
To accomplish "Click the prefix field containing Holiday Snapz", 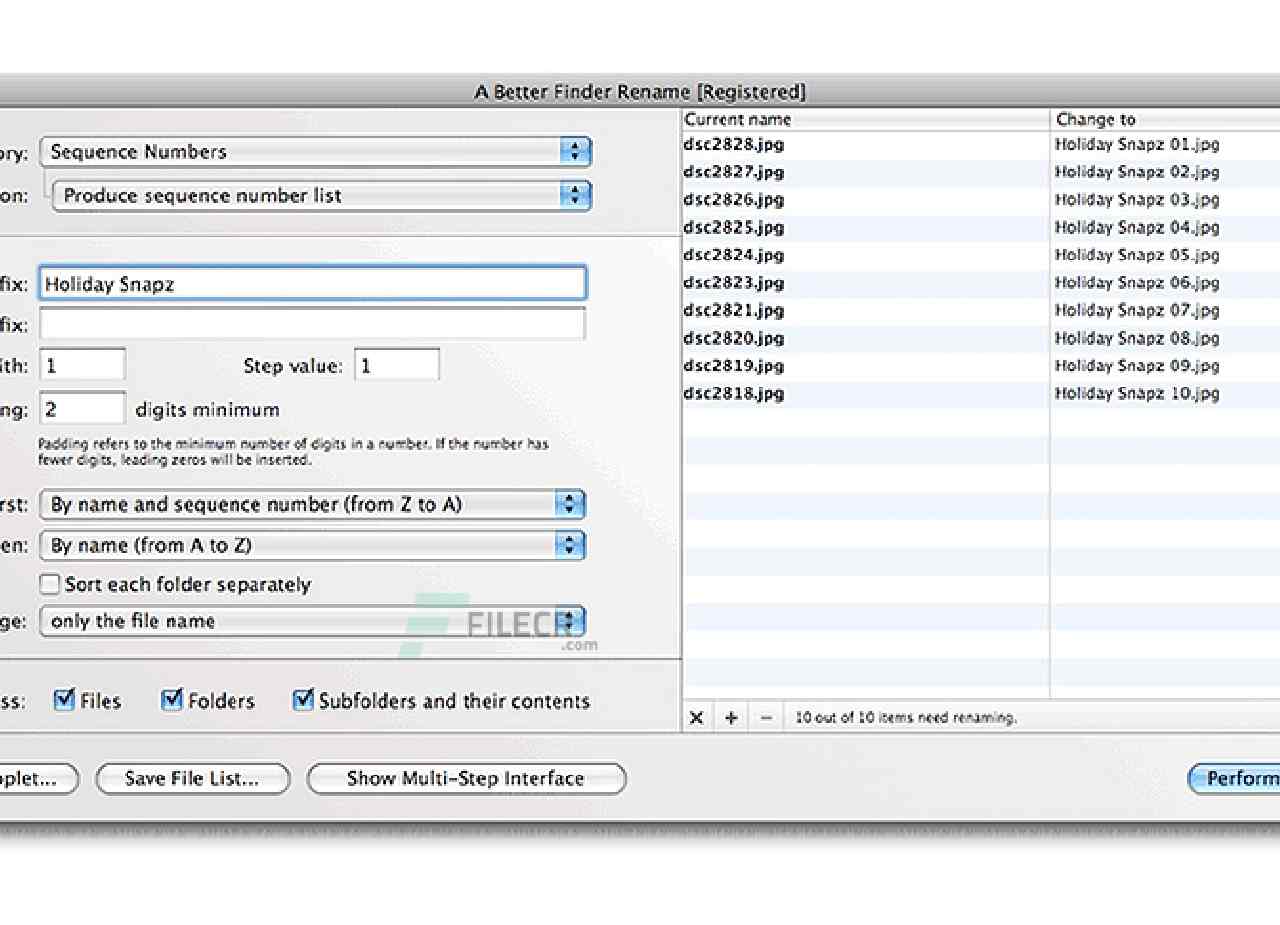I will (x=312, y=283).
